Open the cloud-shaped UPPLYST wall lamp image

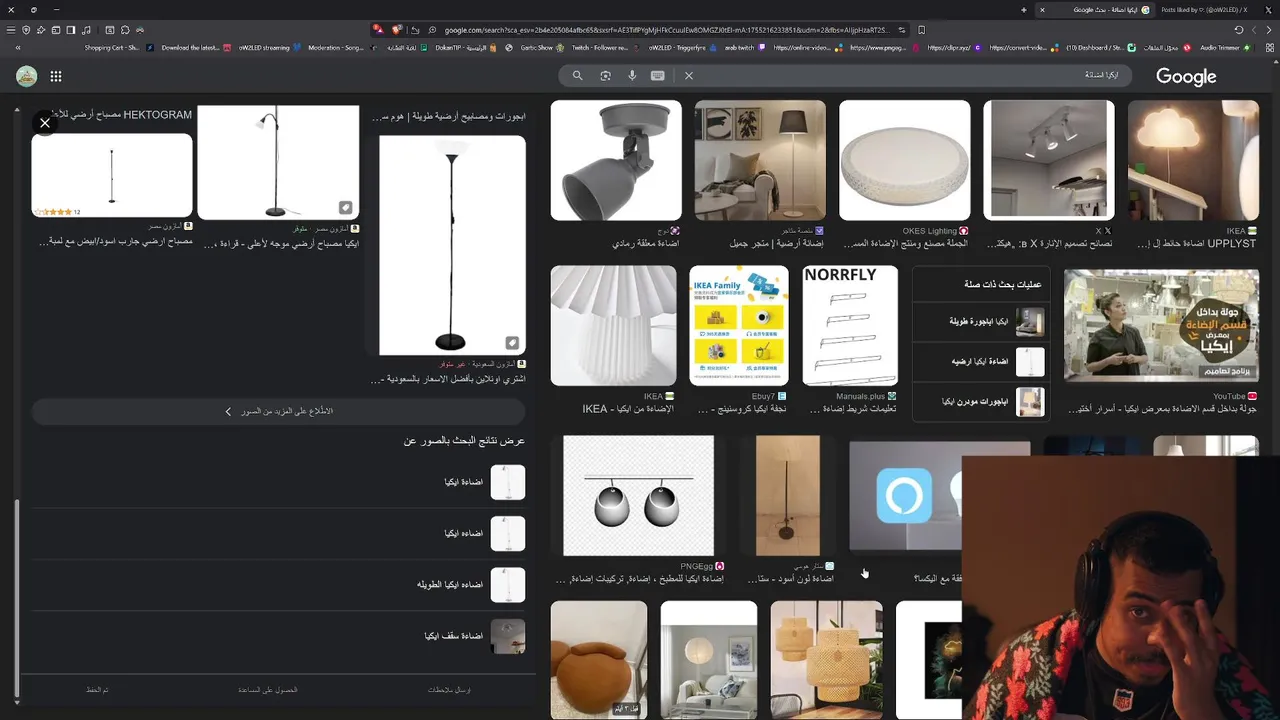tap(1193, 160)
